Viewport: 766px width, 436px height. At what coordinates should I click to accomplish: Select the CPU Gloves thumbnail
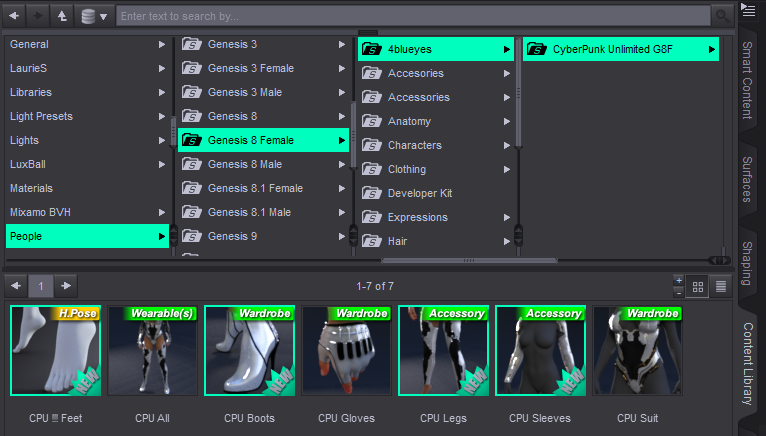pyautogui.click(x=346, y=350)
